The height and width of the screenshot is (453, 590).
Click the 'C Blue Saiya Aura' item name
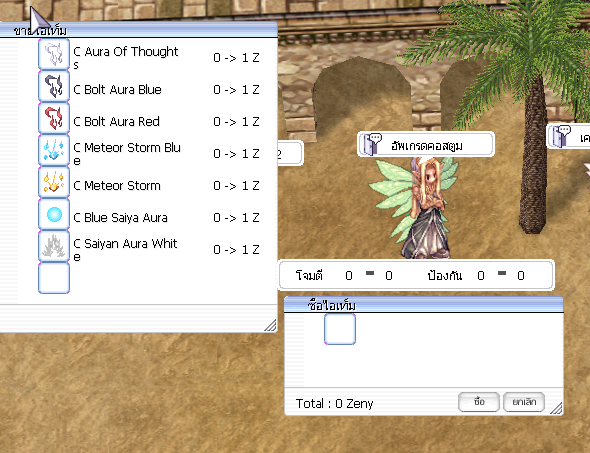[120, 217]
